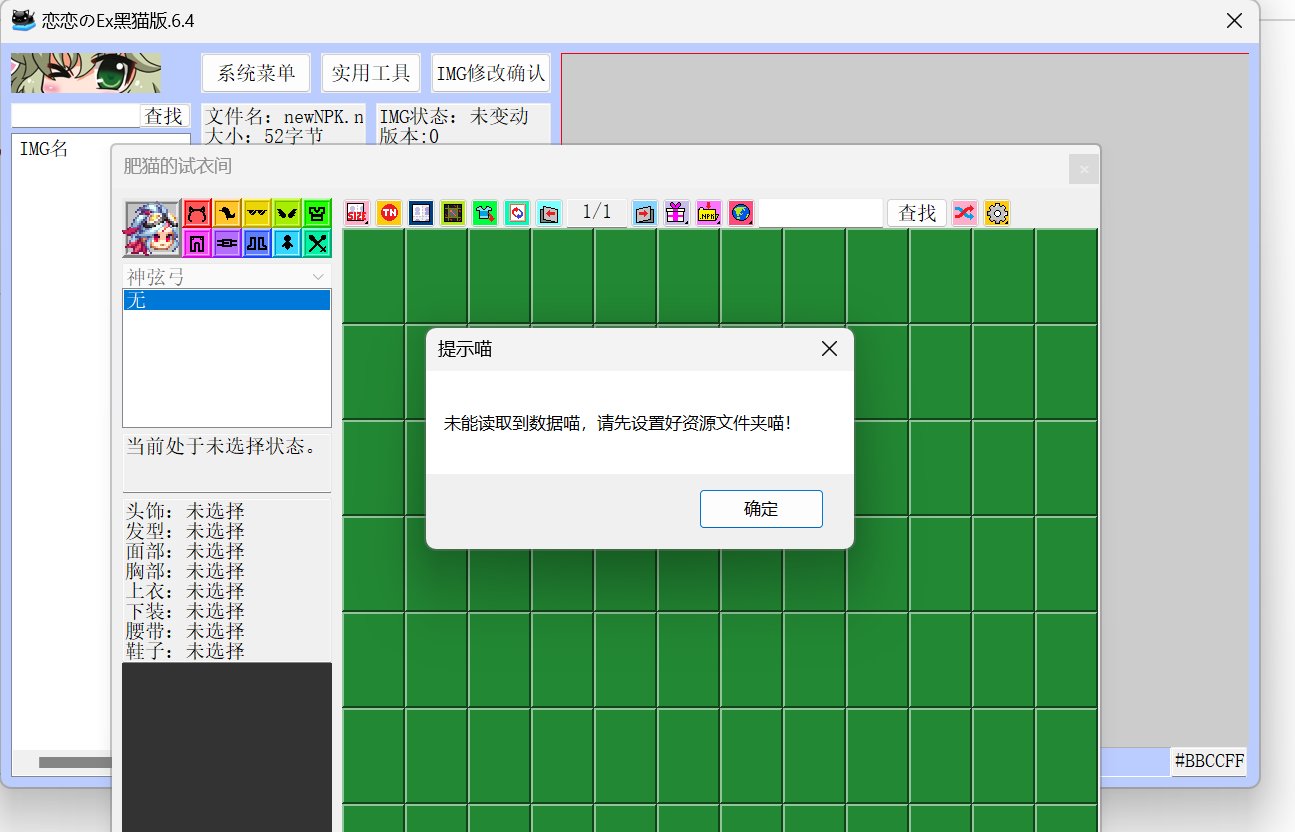
Task: Click the globe earth icon in toolbar
Action: click(x=741, y=213)
